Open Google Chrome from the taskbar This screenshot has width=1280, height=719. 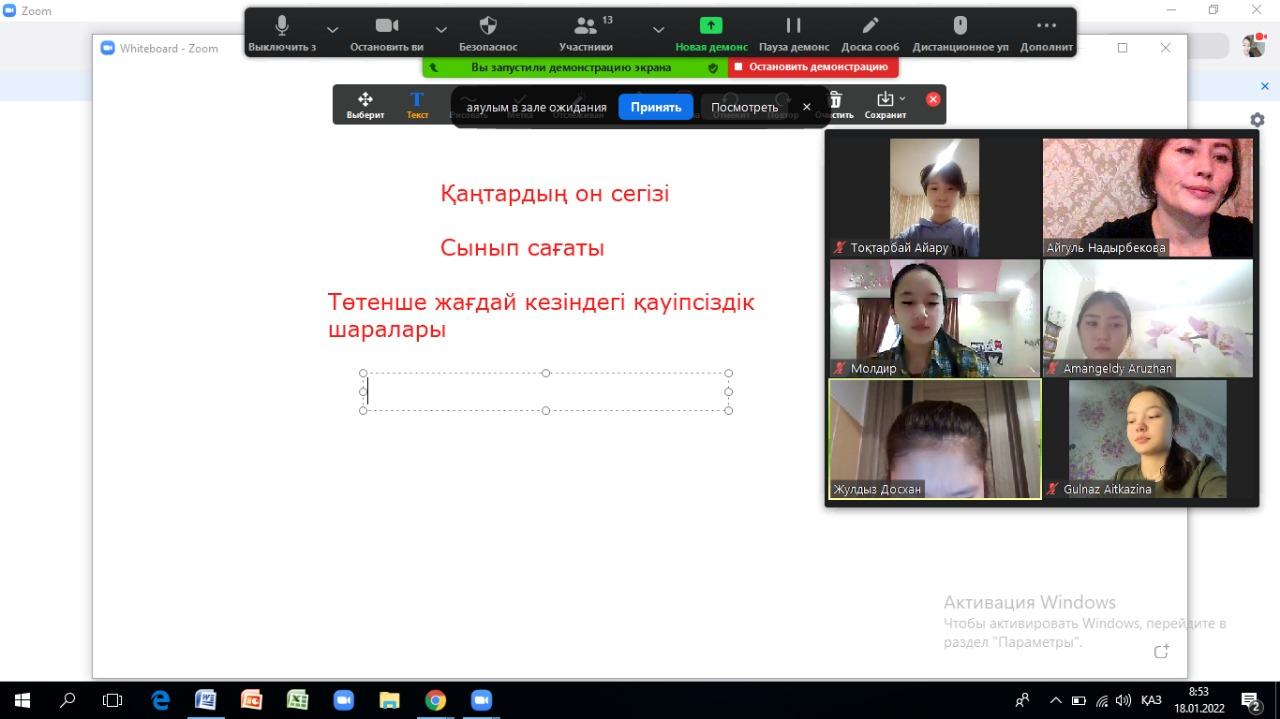pyautogui.click(x=435, y=700)
